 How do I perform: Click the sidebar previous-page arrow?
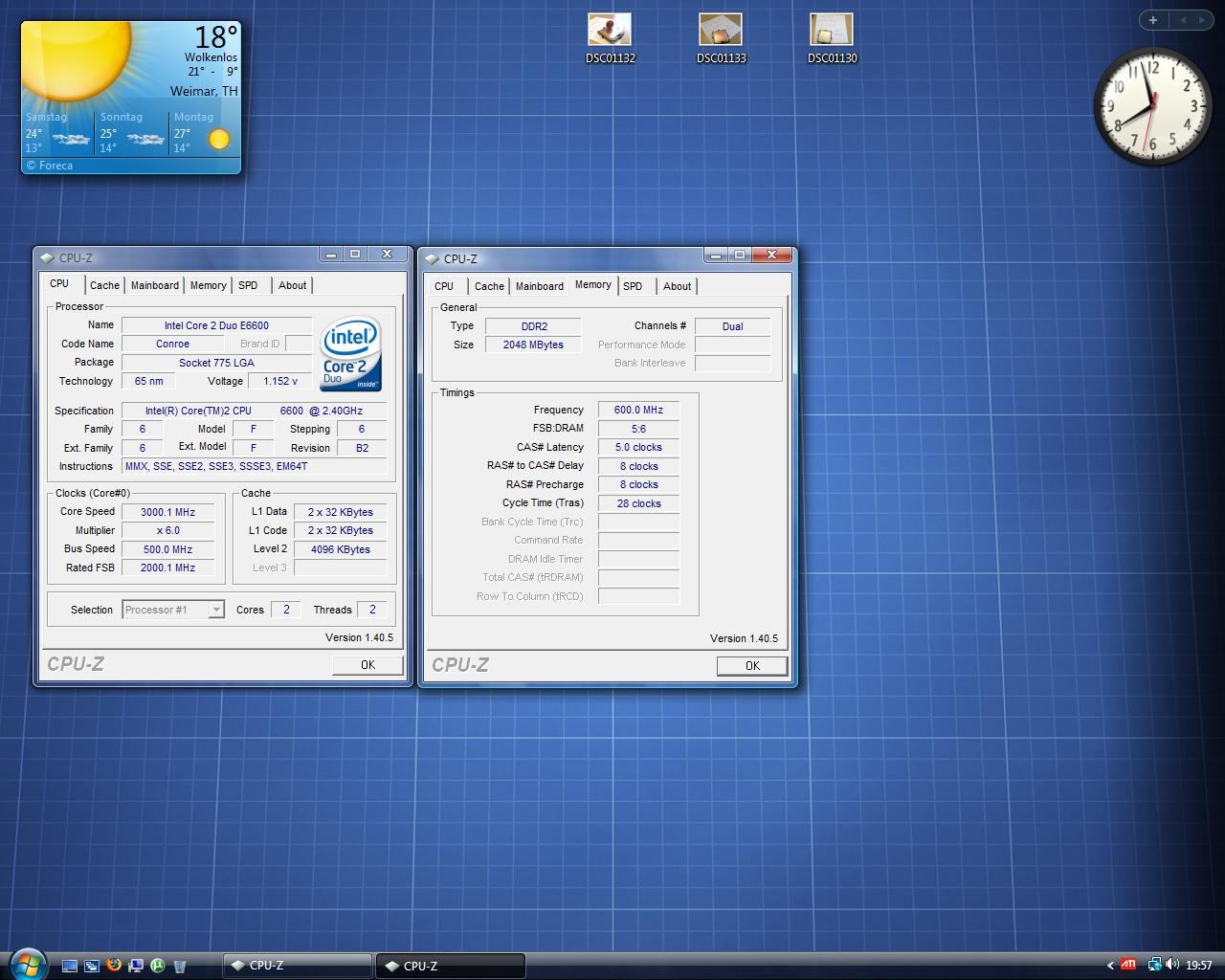coord(1183,20)
